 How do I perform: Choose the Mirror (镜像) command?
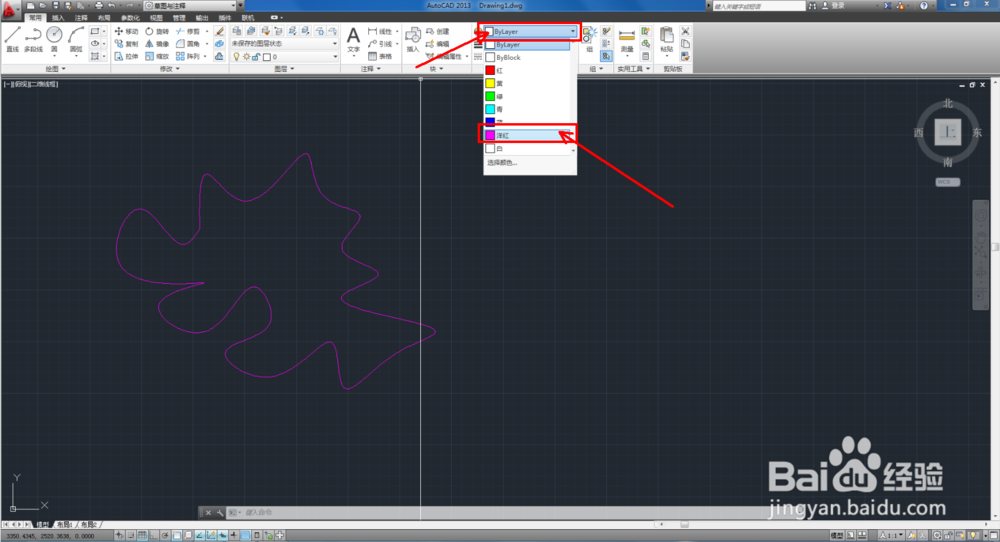157,43
